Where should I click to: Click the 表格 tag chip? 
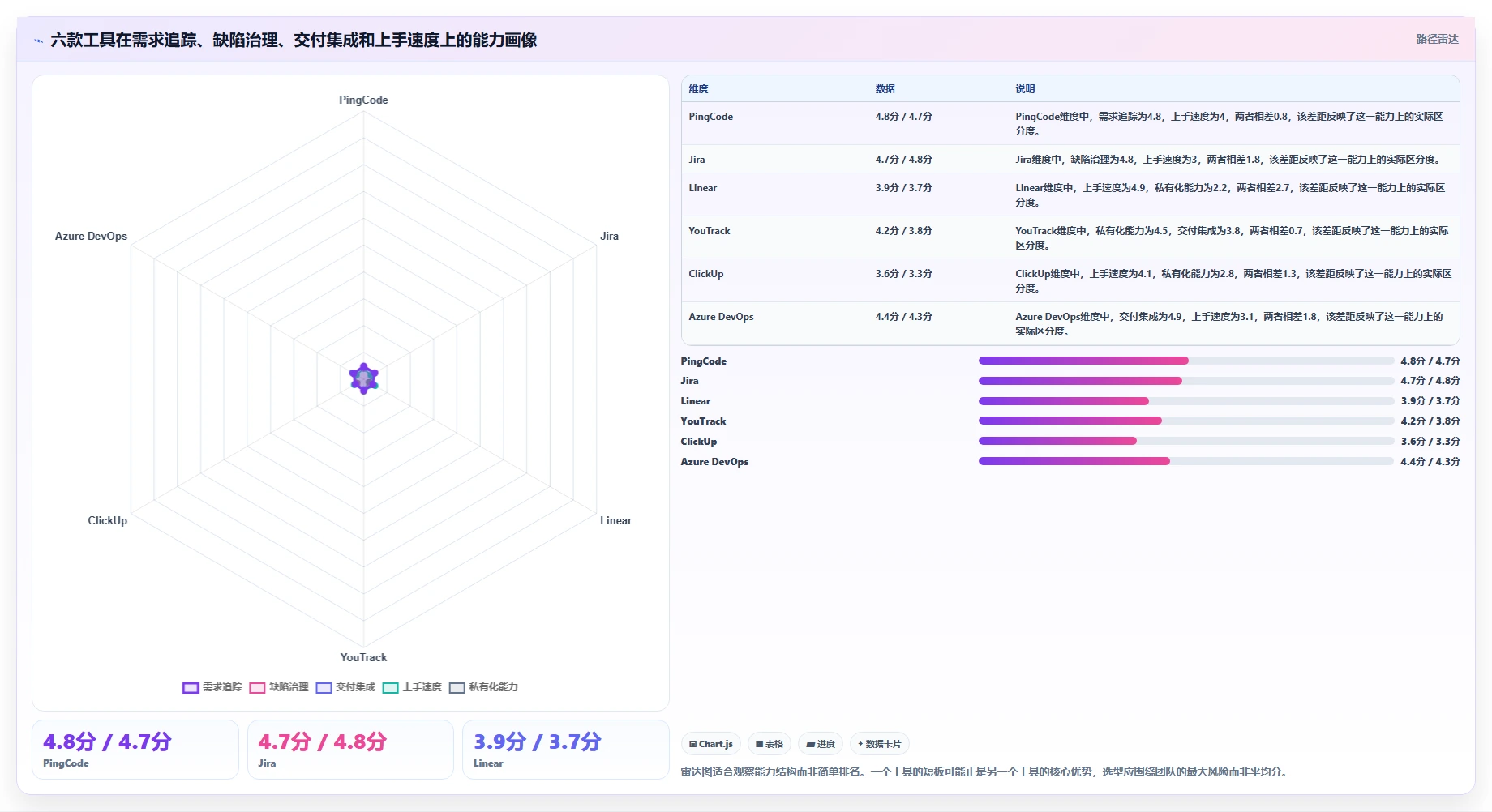tap(770, 744)
